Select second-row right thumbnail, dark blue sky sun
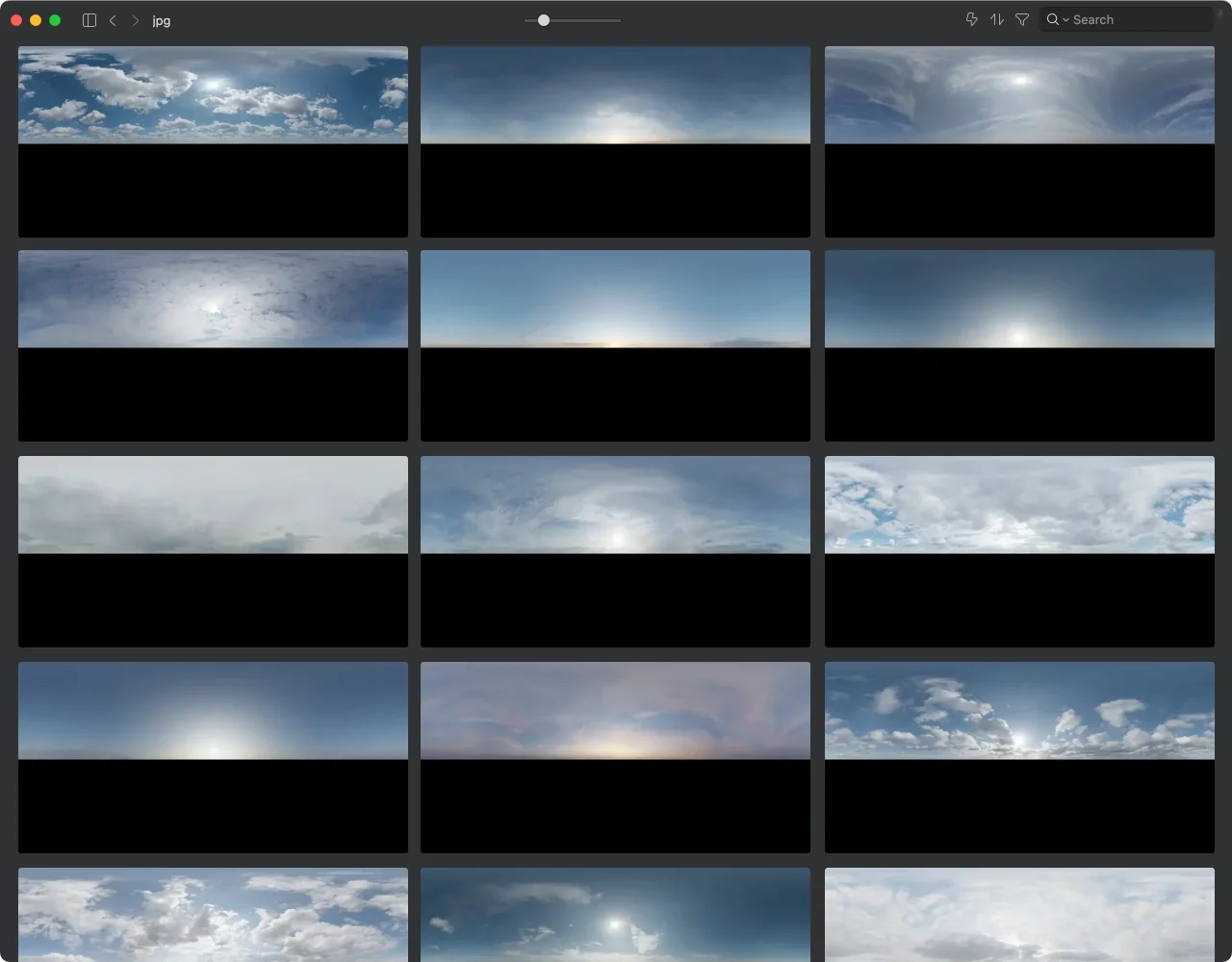 [x=1019, y=345]
